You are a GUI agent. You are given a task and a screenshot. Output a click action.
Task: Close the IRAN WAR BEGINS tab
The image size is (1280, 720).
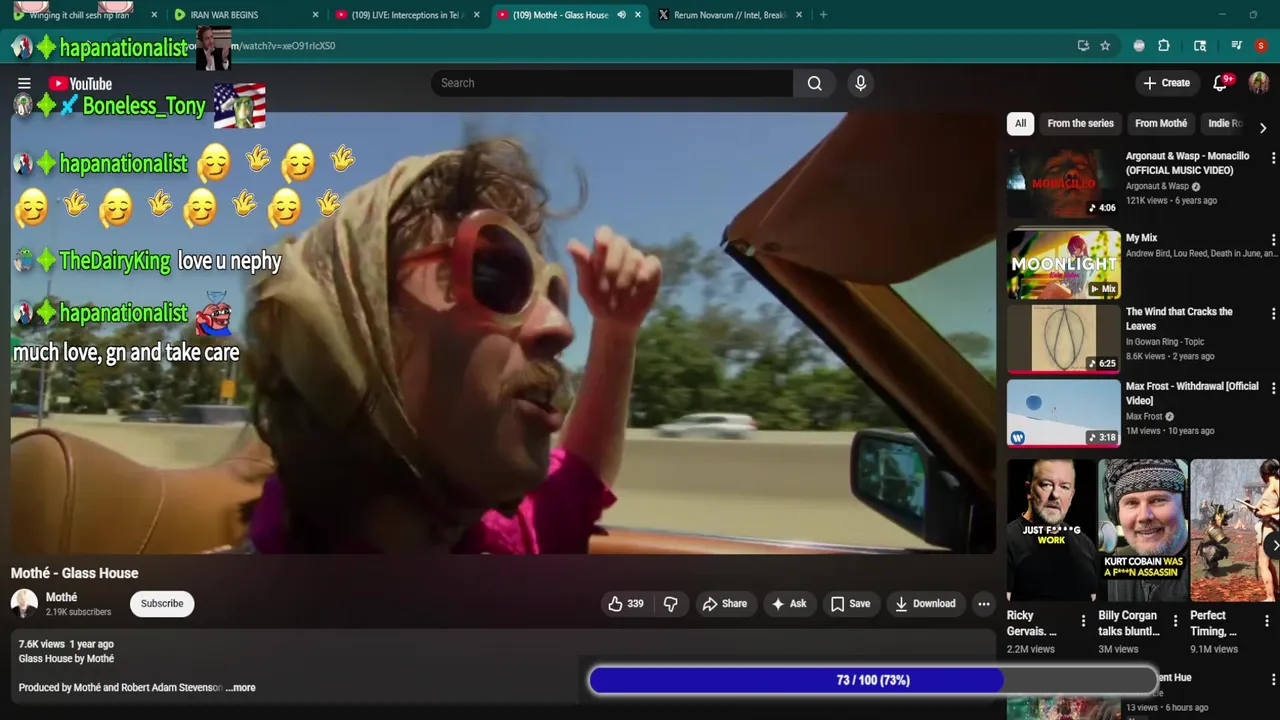pyautogui.click(x=316, y=15)
